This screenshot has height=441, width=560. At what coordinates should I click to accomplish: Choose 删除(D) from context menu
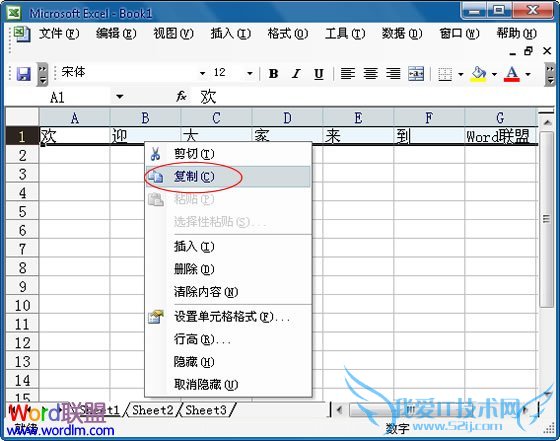228,269
